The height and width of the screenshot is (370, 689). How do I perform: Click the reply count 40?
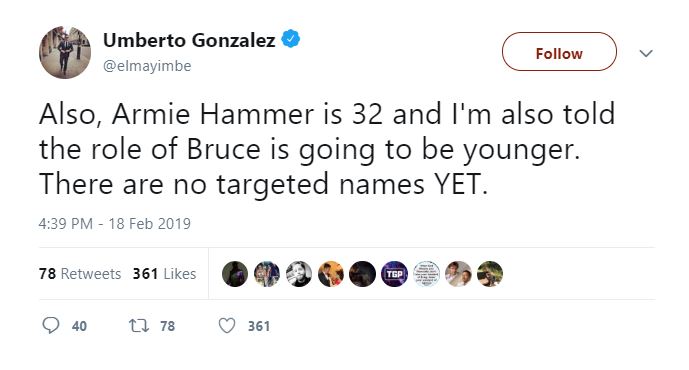(79, 326)
